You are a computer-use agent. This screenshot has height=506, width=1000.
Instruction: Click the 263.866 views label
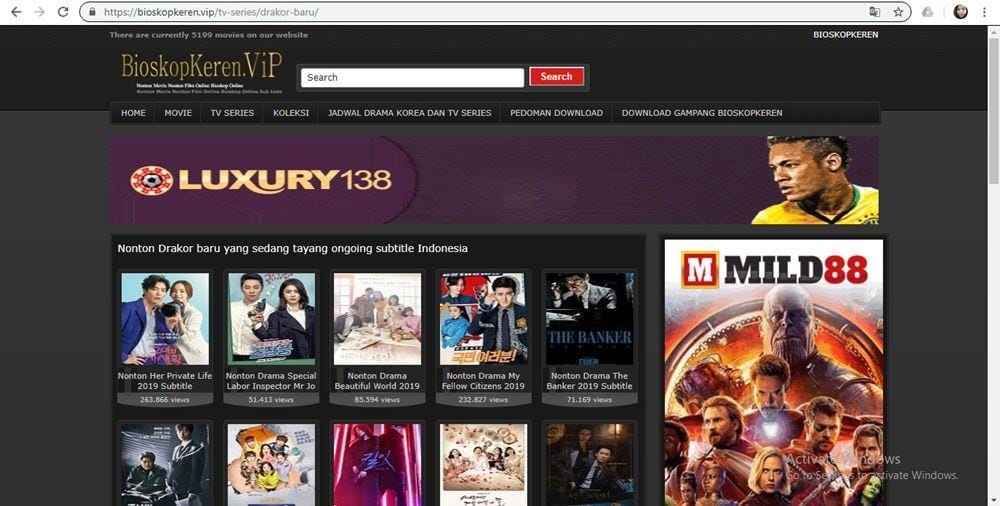(x=165, y=400)
